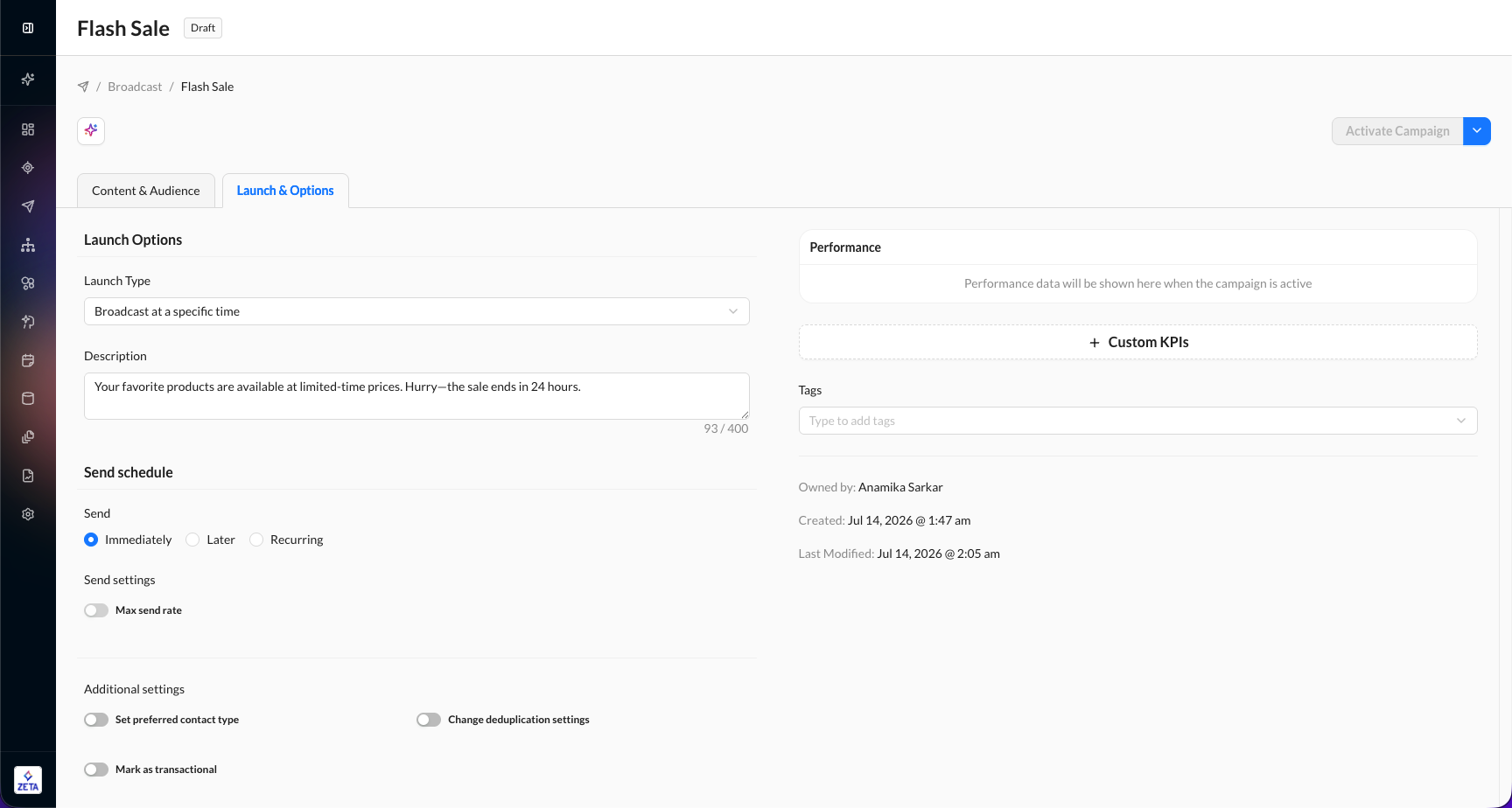Open the settings gear icon in sidebar
This screenshot has width=1512, height=808.
[x=28, y=514]
